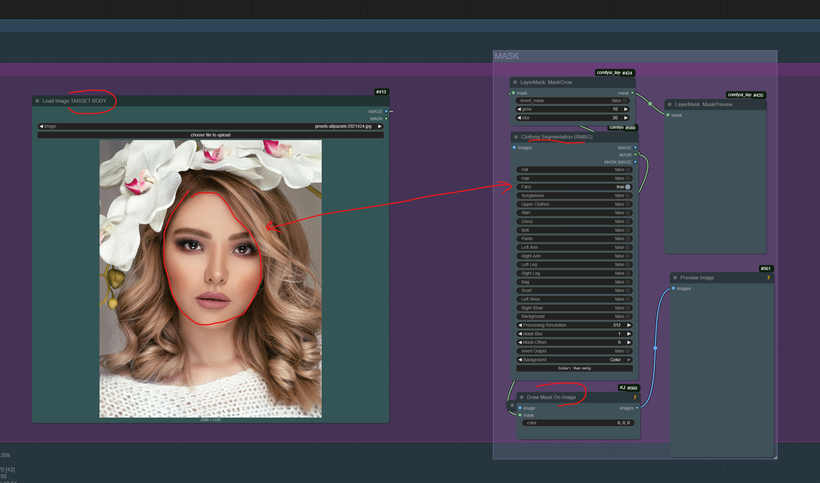This screenshot has height=483, width=820.
Task: Enable the Upper Clothes toggle
Action: point(627,204)
